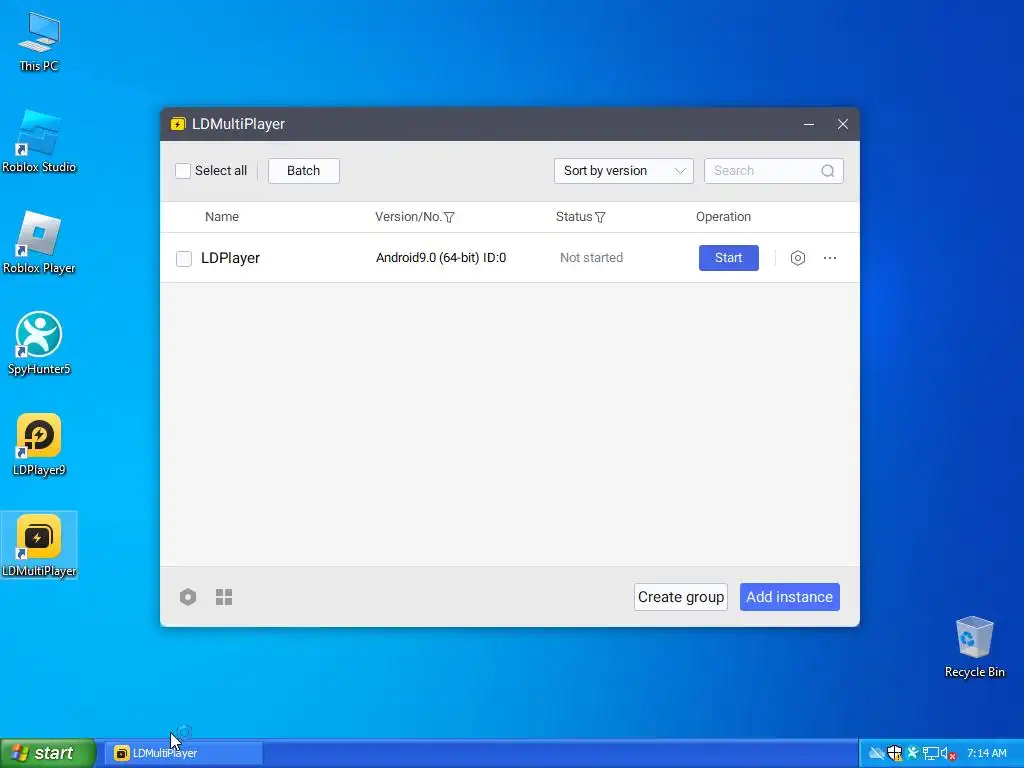1024x768 pixels.
Task: Open the Windows start button
Action: tap(47, 754)
